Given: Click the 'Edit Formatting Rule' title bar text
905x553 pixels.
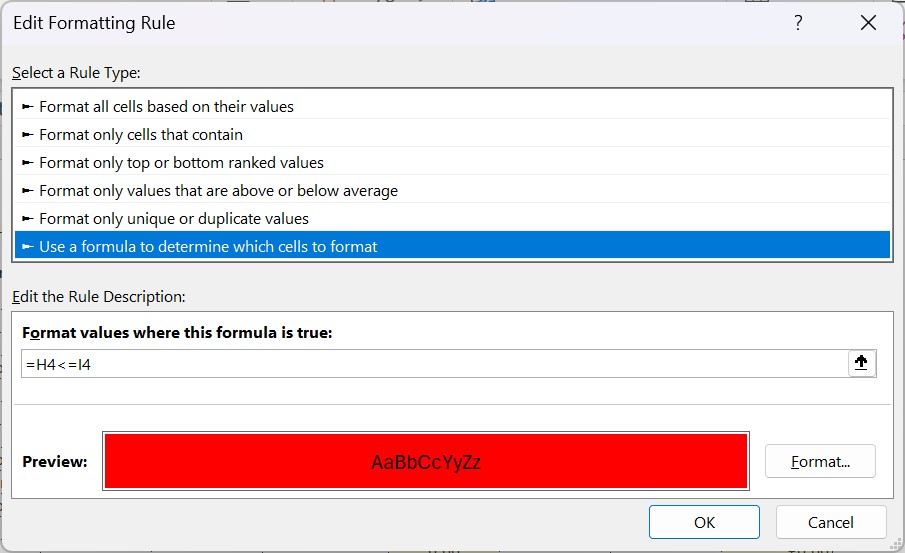Looking at the screenshot, I should [94, 23].
